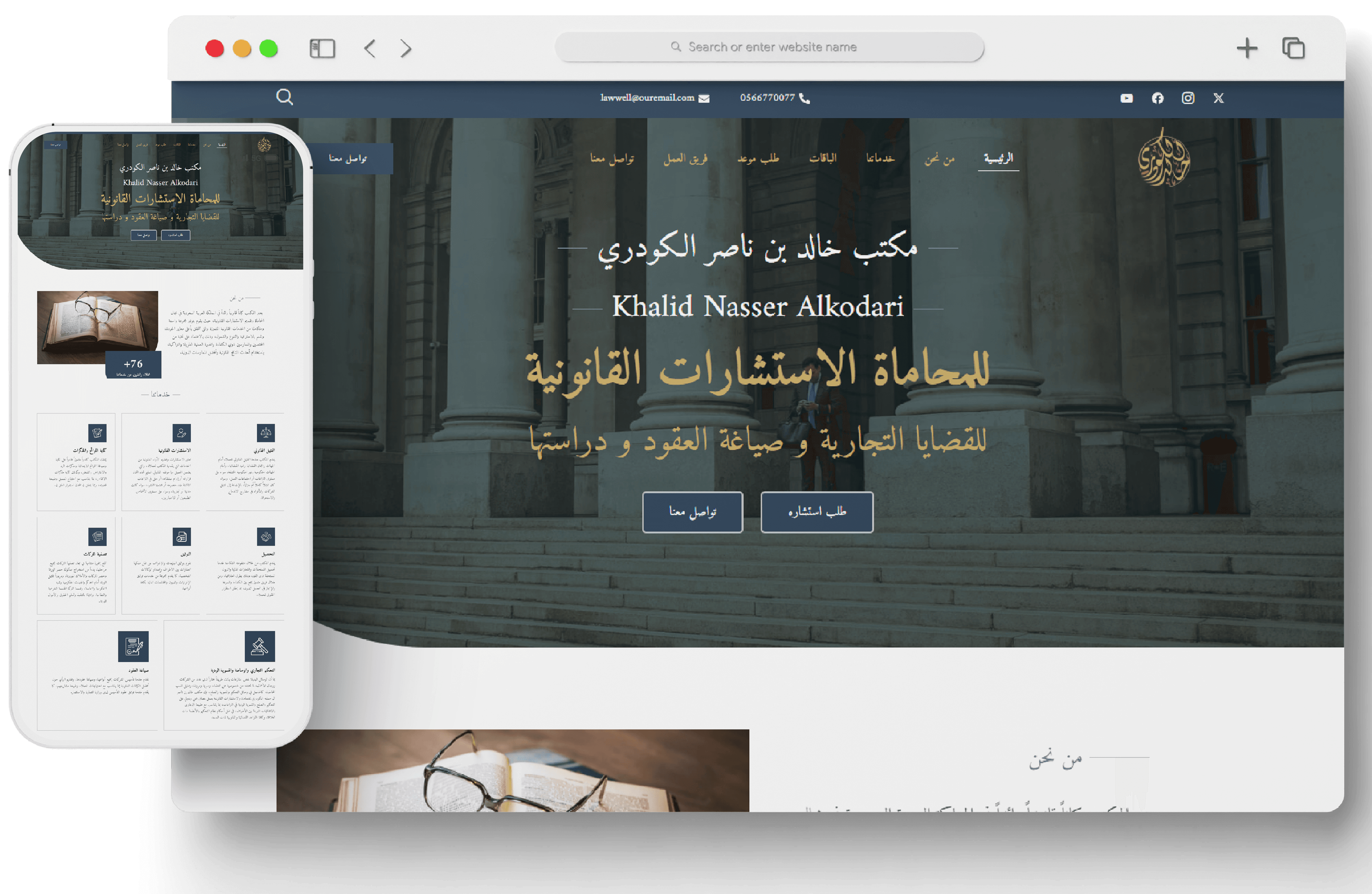Open the Instagram social icon
The image size is (1372, 894).
point(1188,98)
